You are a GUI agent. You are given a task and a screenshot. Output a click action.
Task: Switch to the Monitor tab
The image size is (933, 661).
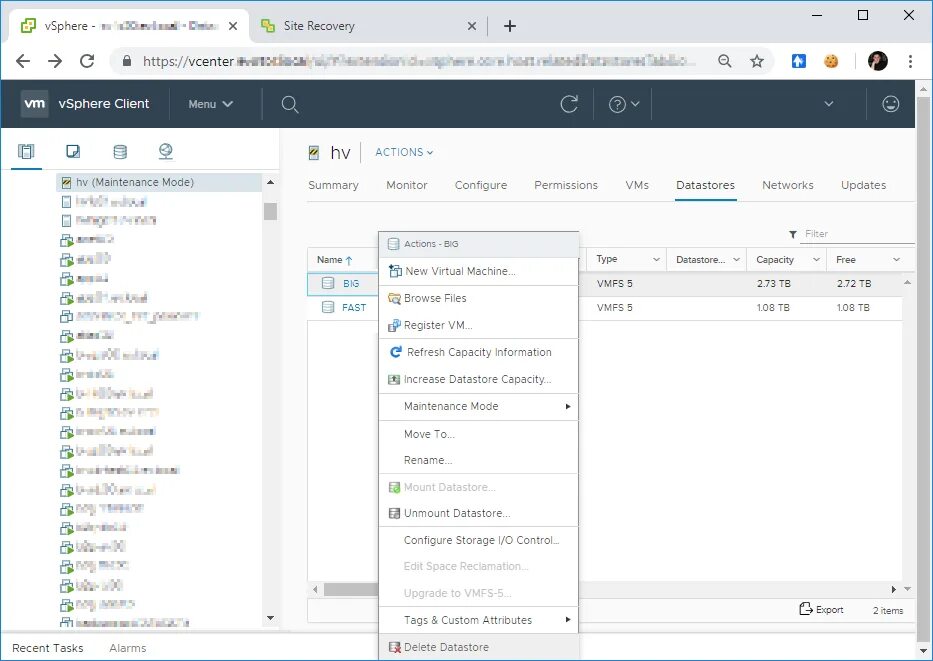point(407,185)
